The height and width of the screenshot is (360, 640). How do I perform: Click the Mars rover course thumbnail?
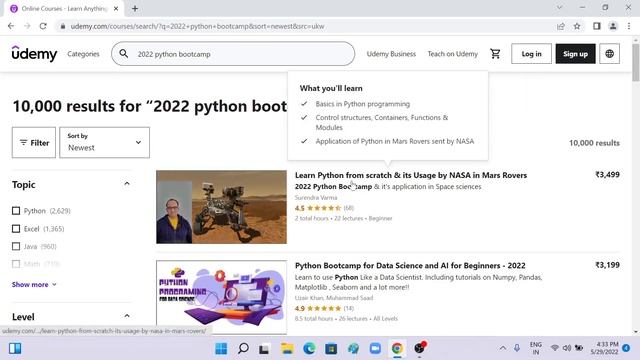coord(221,207)
